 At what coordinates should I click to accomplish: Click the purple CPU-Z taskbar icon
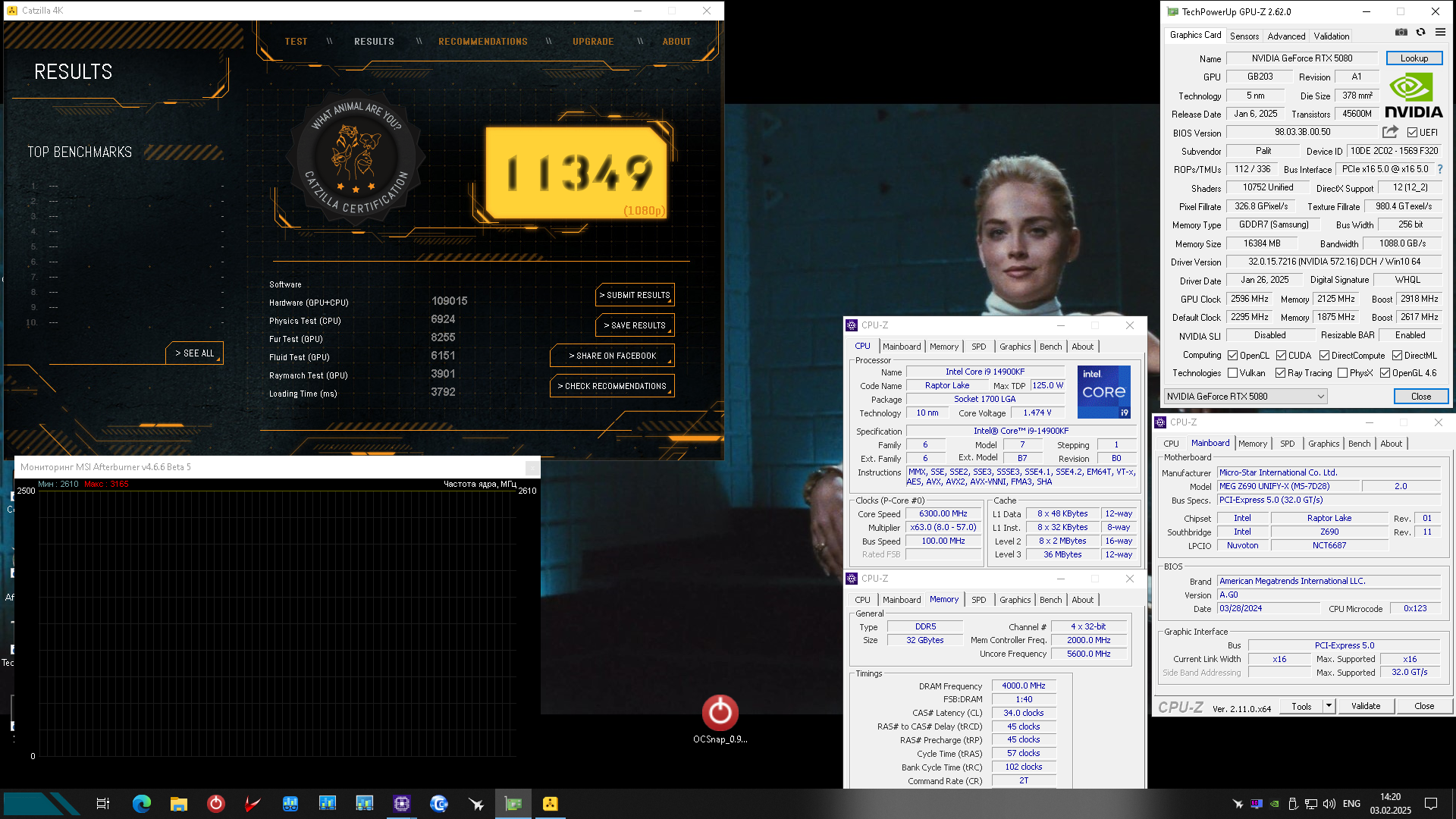click(x=402, y=804)
